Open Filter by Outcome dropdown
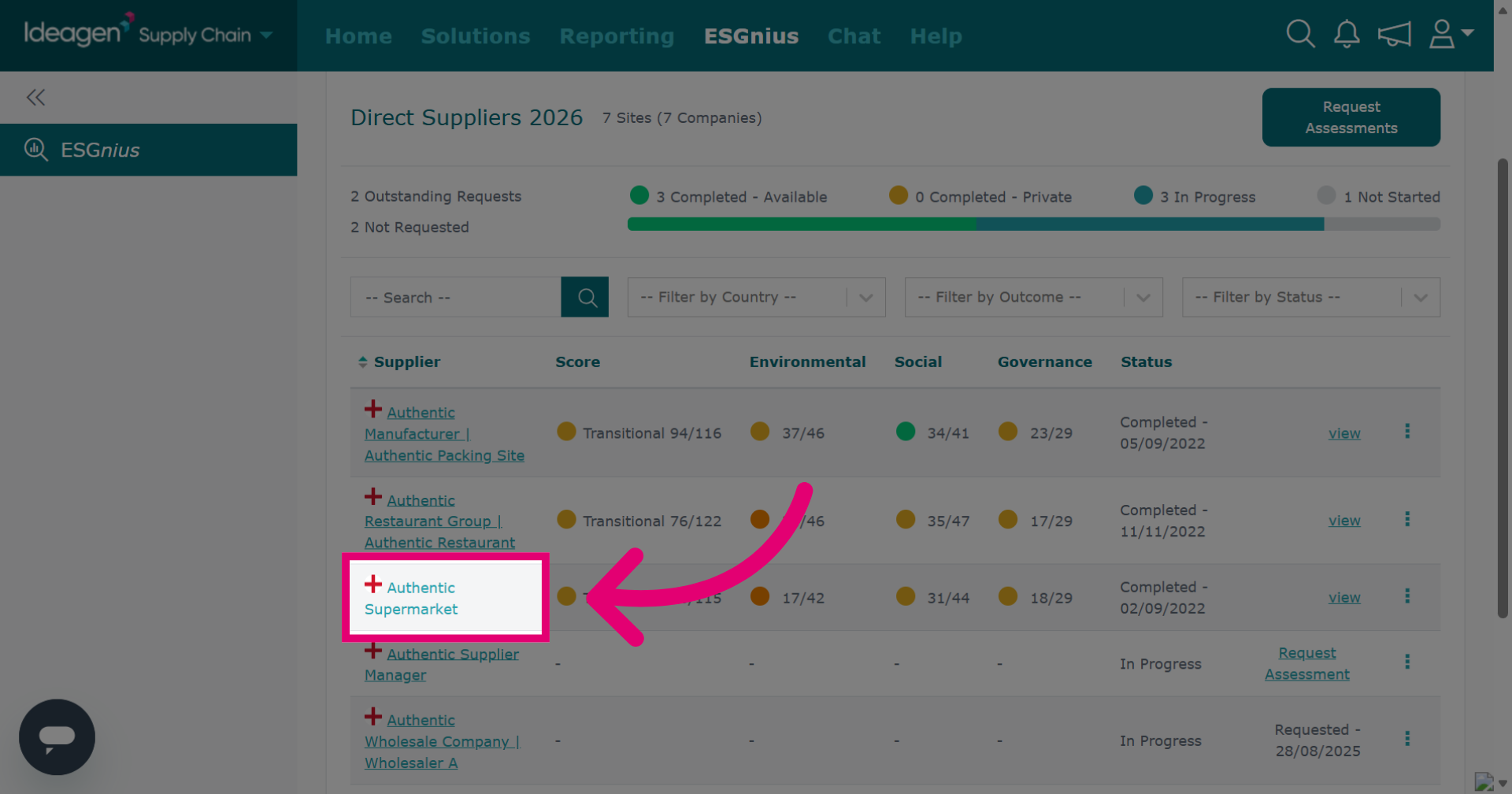The height and width of the screenshot is (794, 1512). click(1034, 297)
